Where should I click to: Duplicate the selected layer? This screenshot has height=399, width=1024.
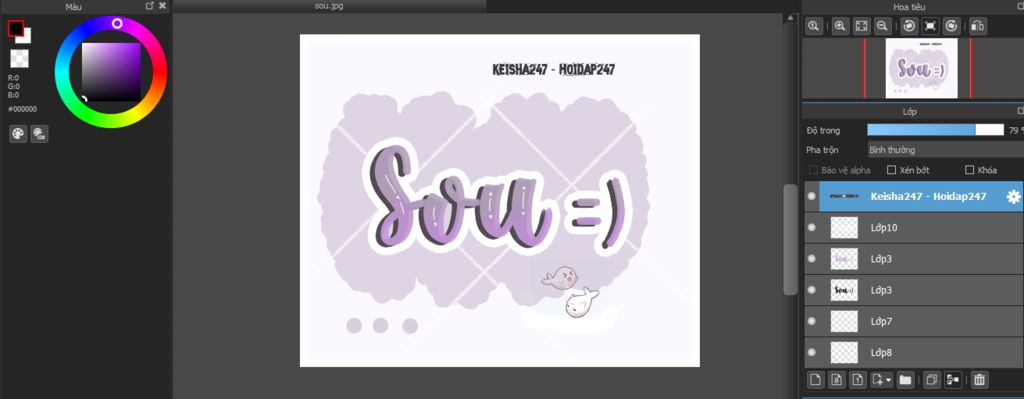(932, 379)
